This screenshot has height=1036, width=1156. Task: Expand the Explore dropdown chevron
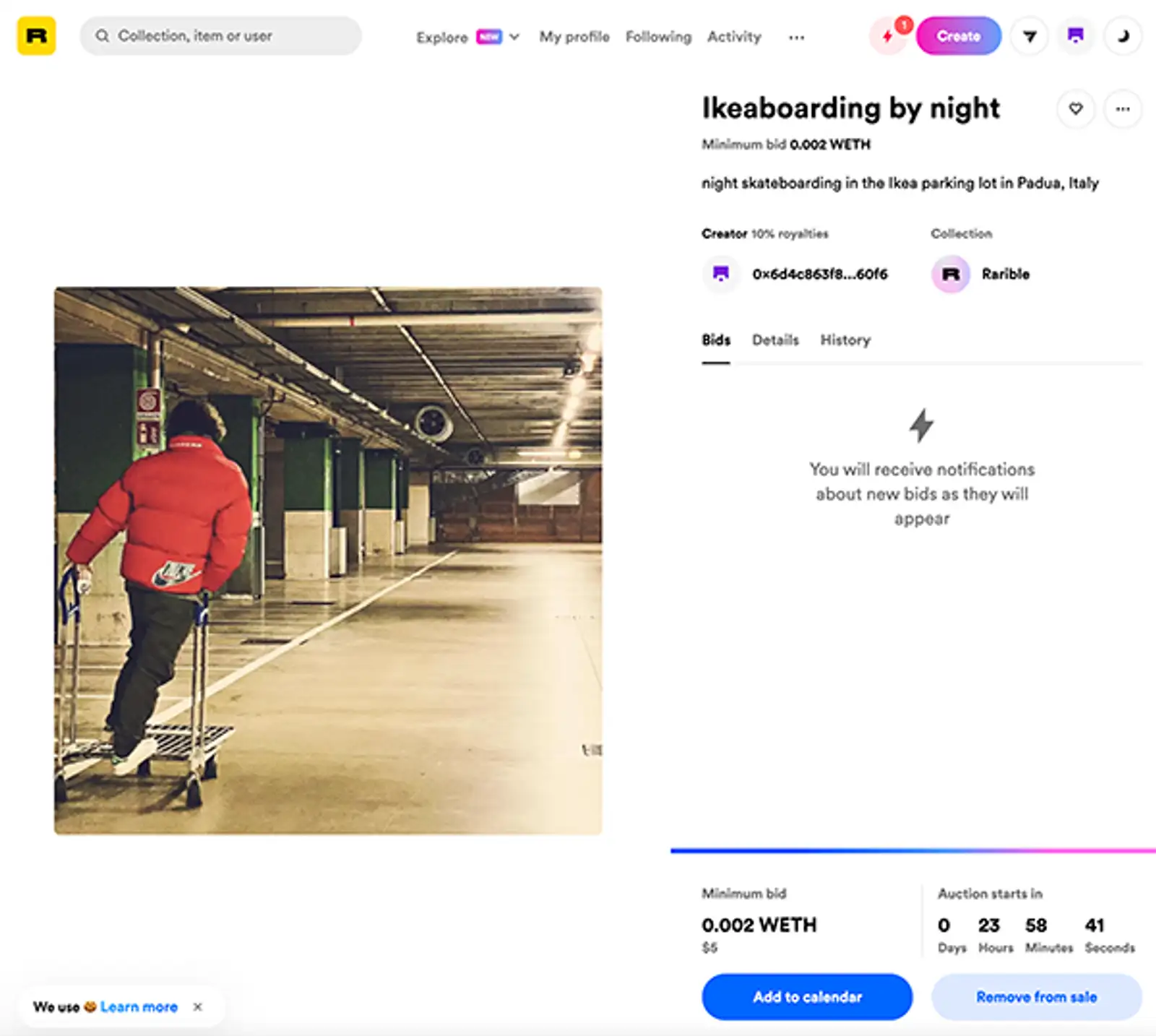tap(514, 36)
